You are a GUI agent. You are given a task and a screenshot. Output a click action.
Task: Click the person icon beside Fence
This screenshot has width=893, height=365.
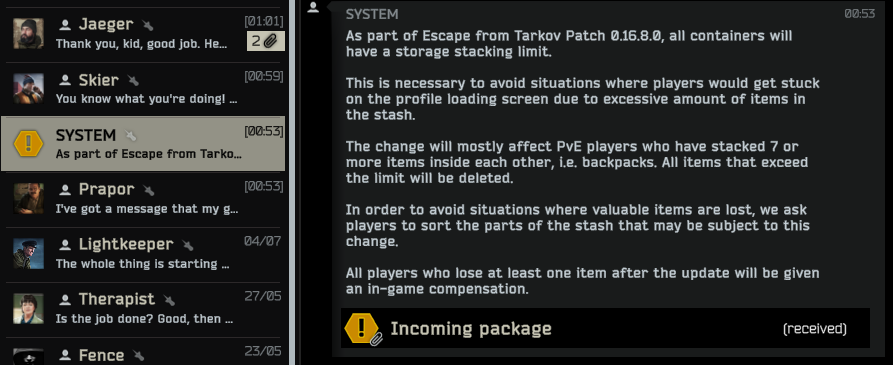click(65, 355)
